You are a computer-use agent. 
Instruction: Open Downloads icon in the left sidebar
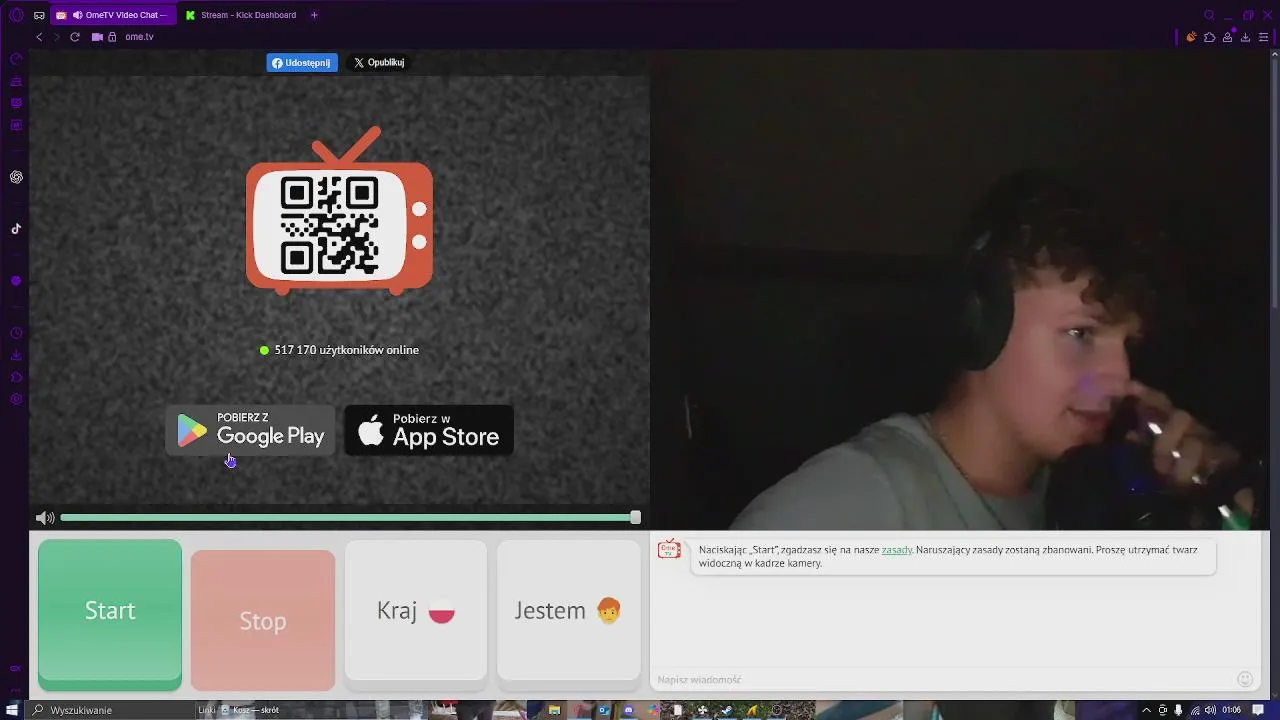point(16,355)
